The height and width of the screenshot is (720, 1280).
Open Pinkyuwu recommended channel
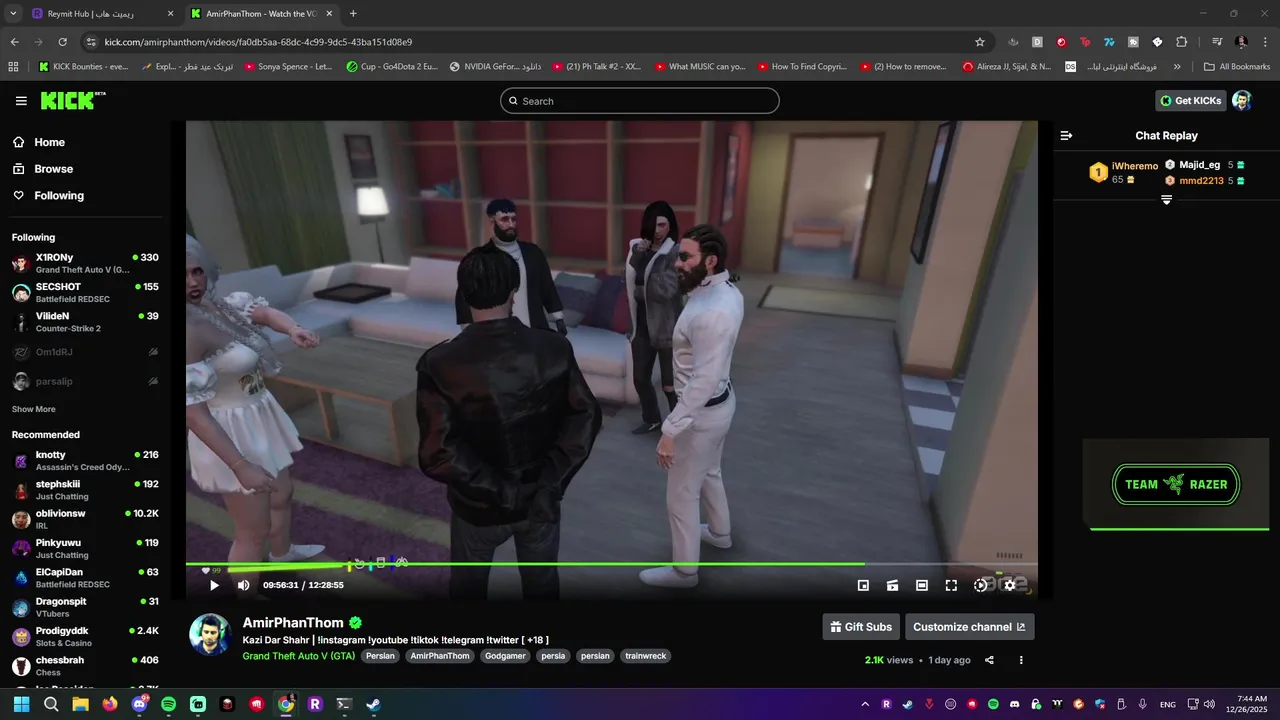[x=84, y=549]
